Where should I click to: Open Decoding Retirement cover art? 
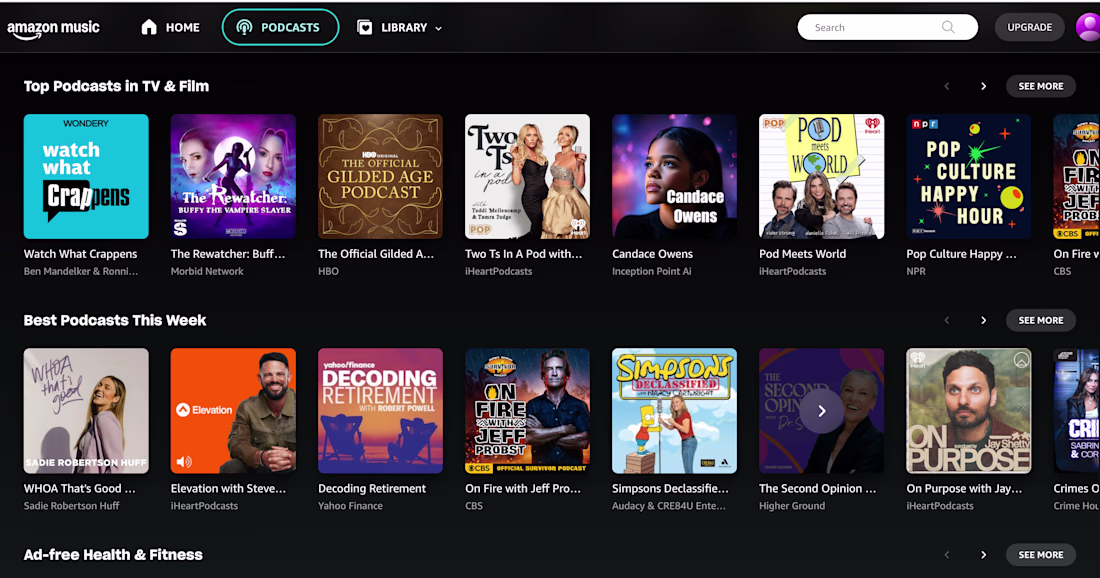pyautogui.click(x=380, y=411)
